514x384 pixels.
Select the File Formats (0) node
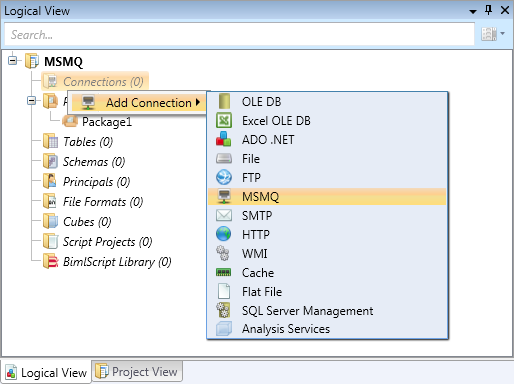click(x=103, y=202)
